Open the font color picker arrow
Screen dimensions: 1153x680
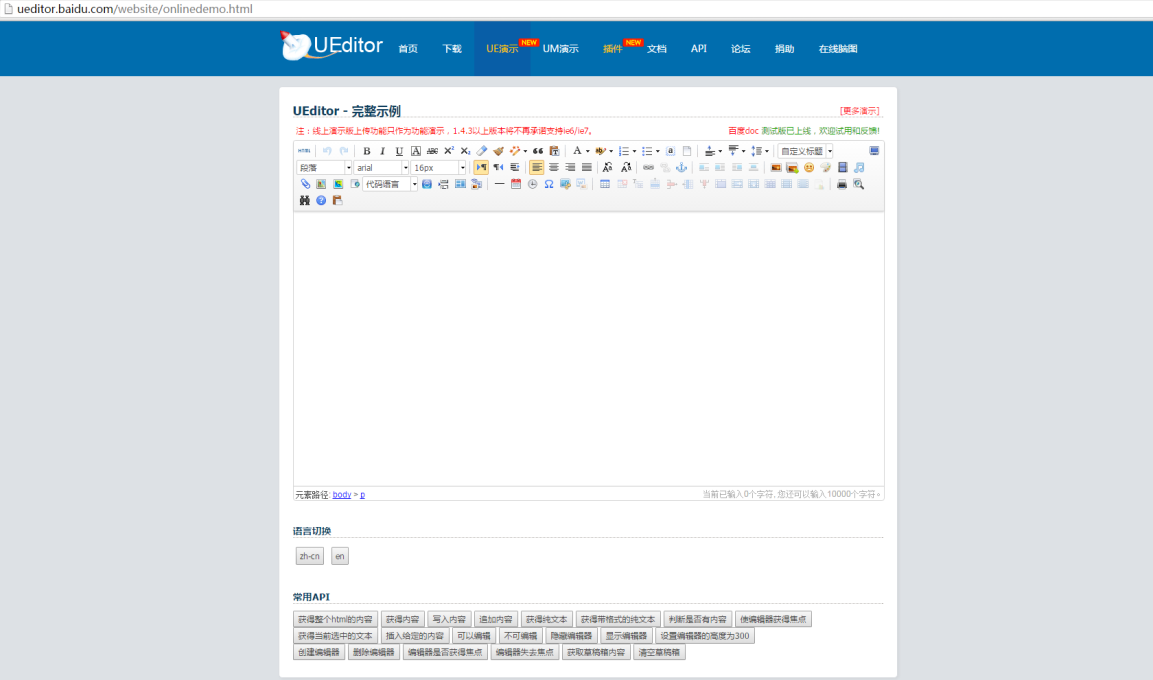(588, 151)
